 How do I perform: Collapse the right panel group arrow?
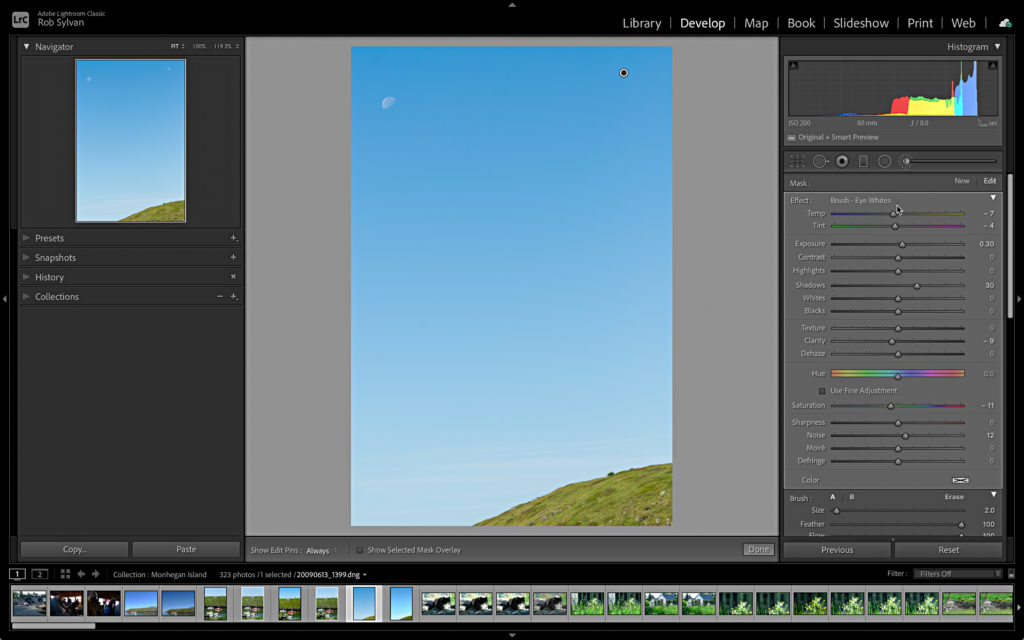click(1019, 298)
